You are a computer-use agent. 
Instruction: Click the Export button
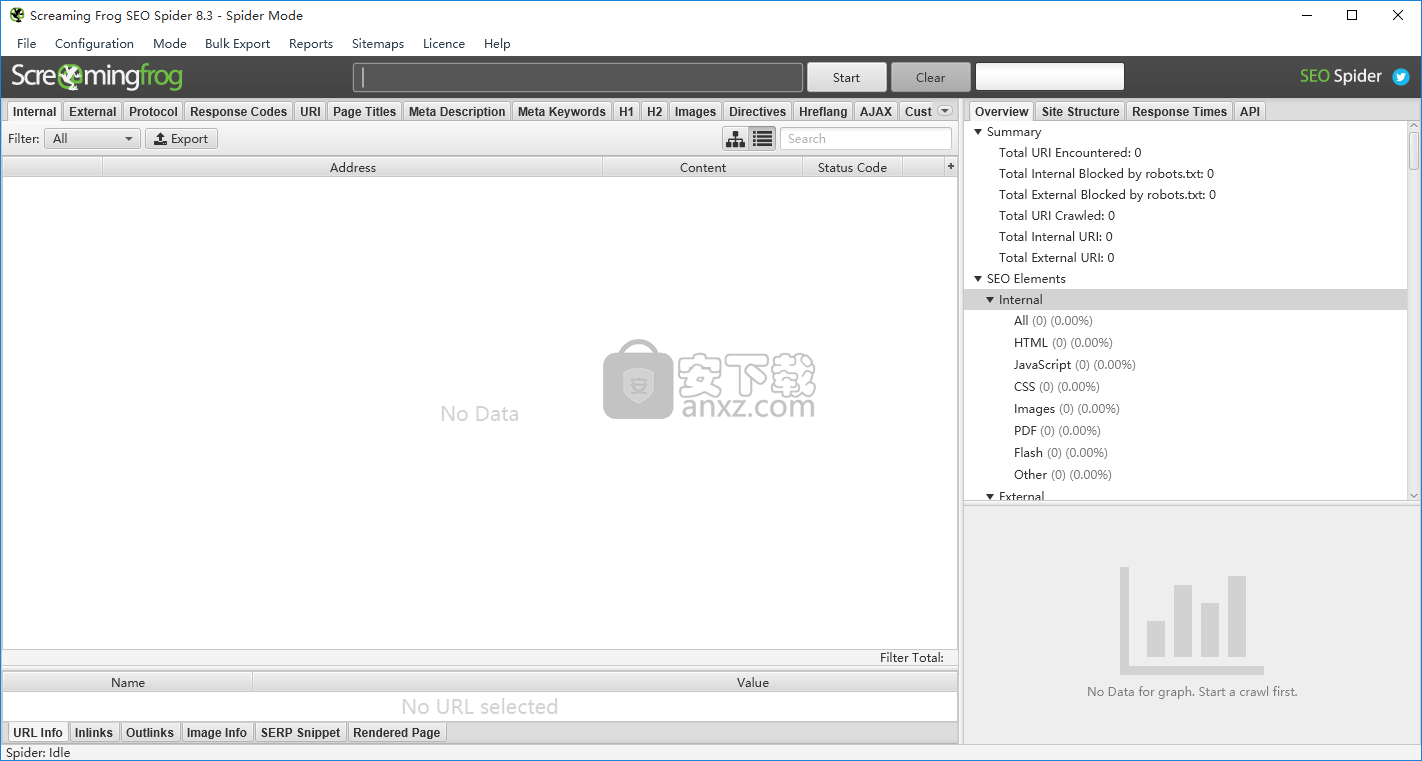pos(181,139)
